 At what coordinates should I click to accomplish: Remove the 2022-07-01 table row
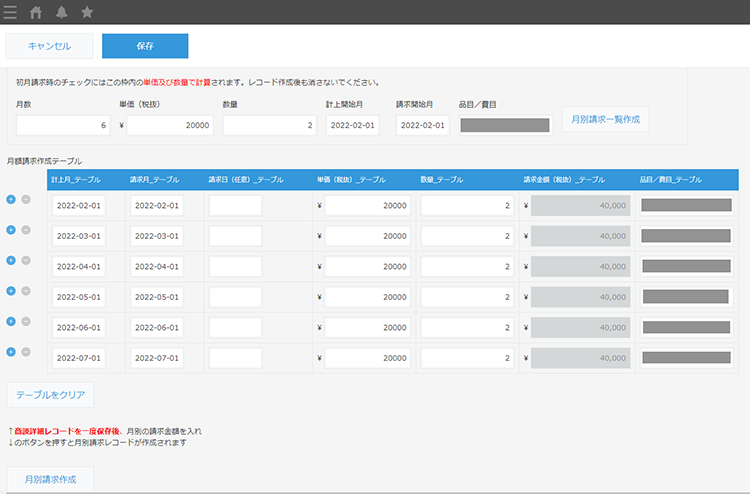coord(26,352)
